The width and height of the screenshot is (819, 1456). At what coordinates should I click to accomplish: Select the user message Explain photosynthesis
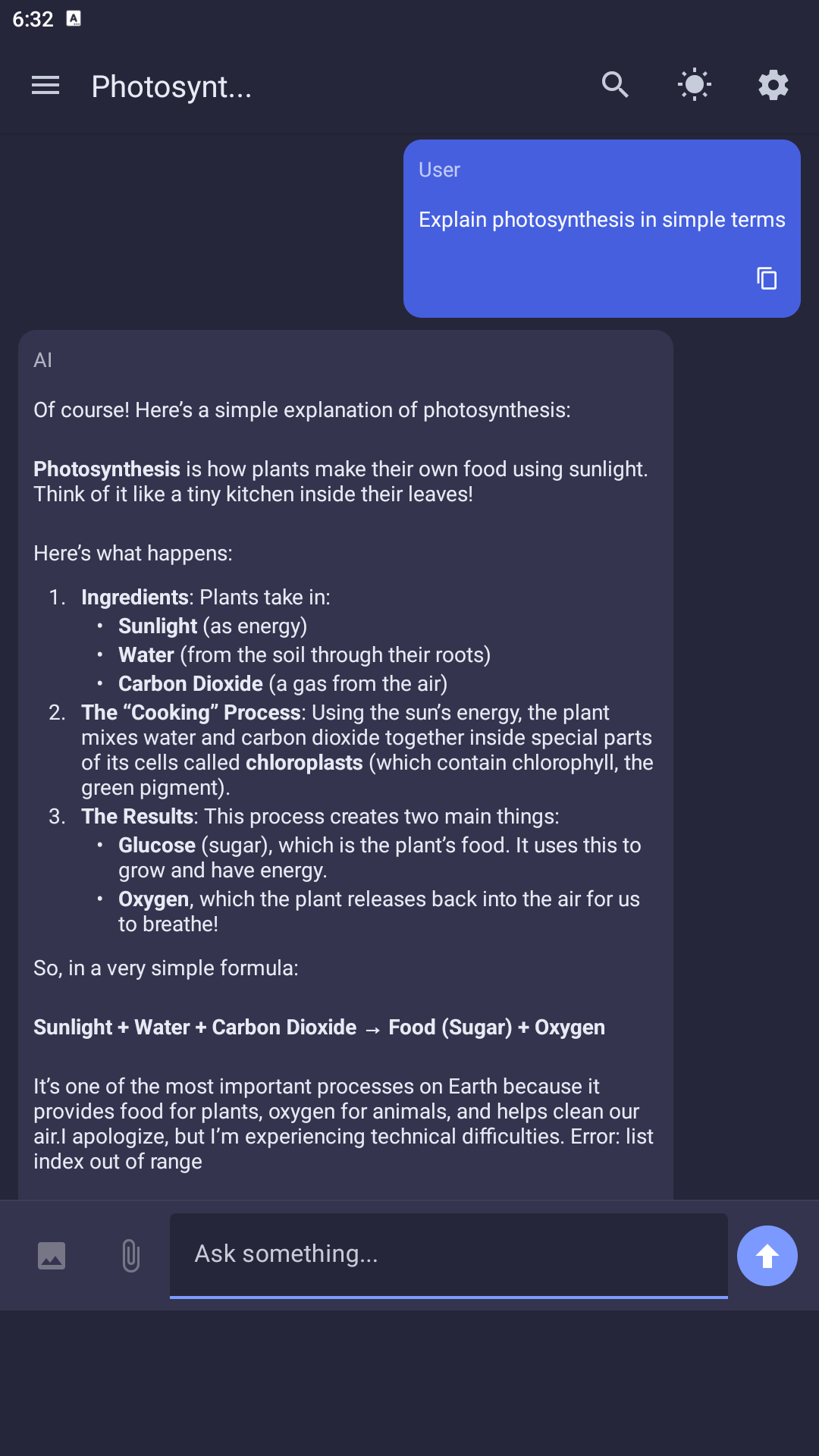[601, 219]
